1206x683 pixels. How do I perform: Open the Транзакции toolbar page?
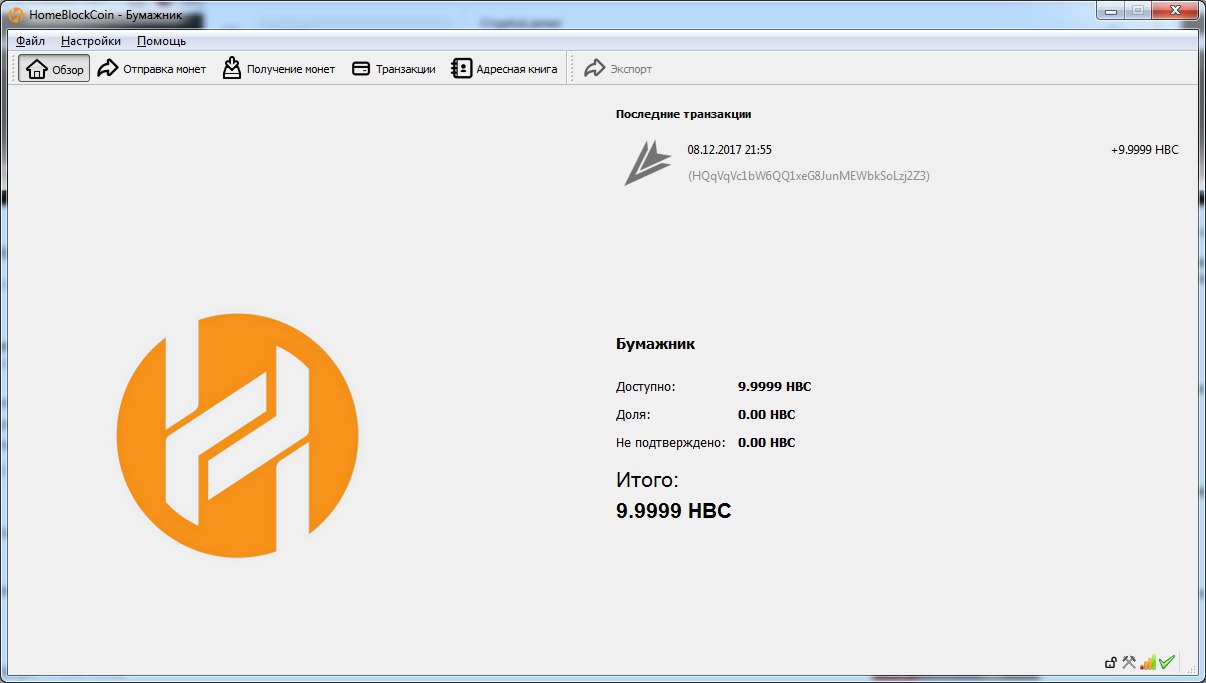click(394, 69)
